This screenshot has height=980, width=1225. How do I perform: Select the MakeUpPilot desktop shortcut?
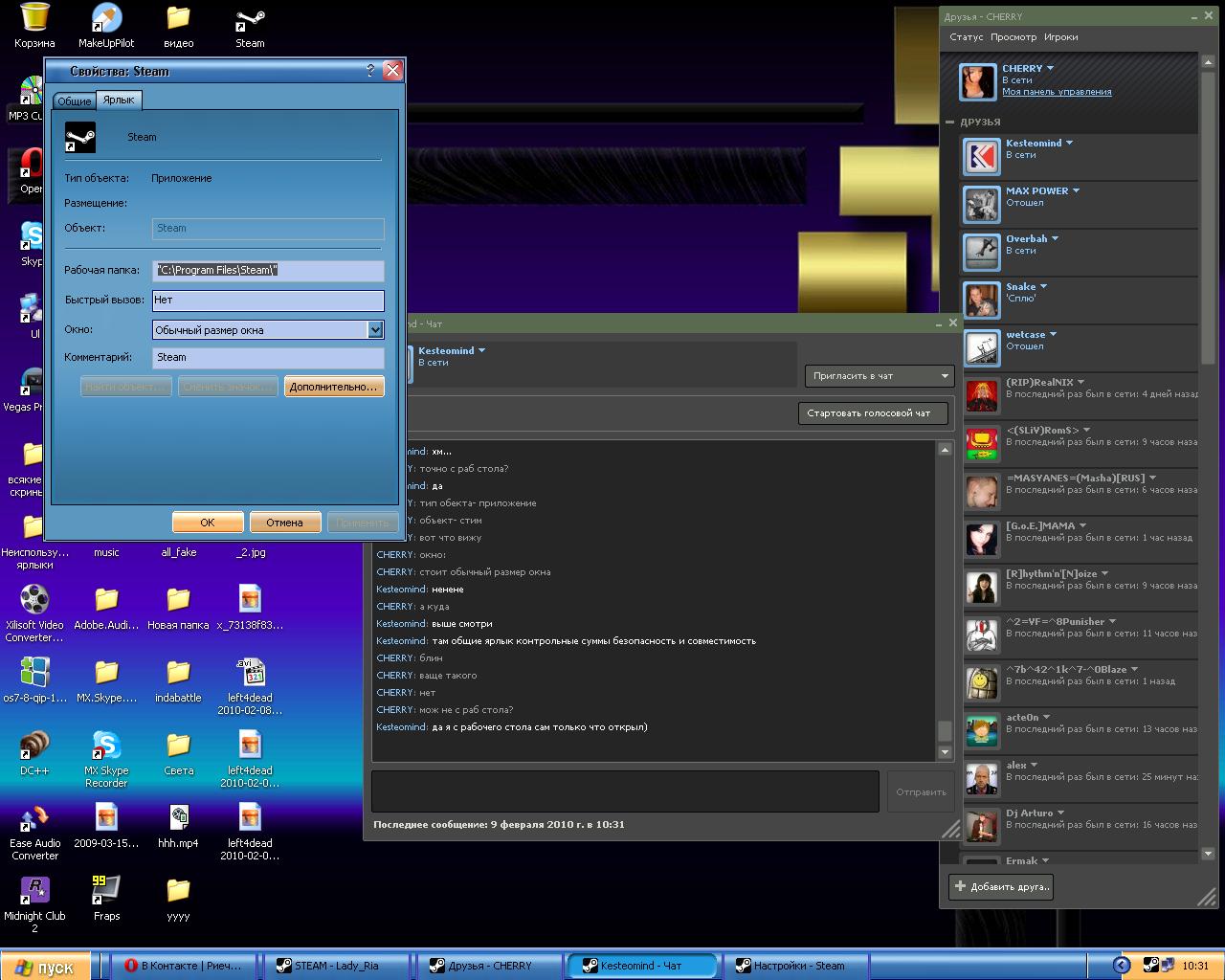106,26
